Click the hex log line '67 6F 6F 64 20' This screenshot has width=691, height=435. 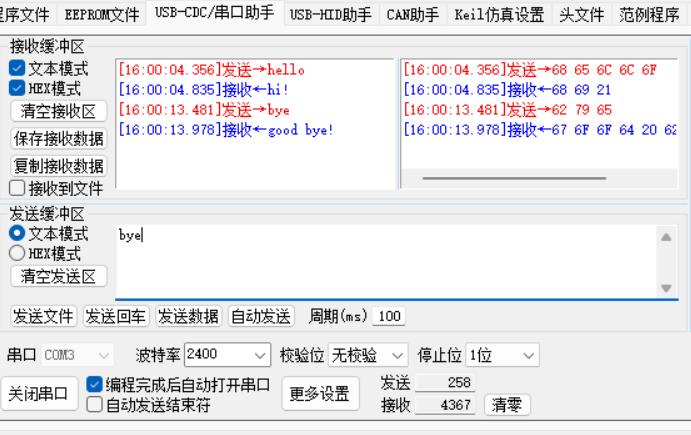(540, 130)
